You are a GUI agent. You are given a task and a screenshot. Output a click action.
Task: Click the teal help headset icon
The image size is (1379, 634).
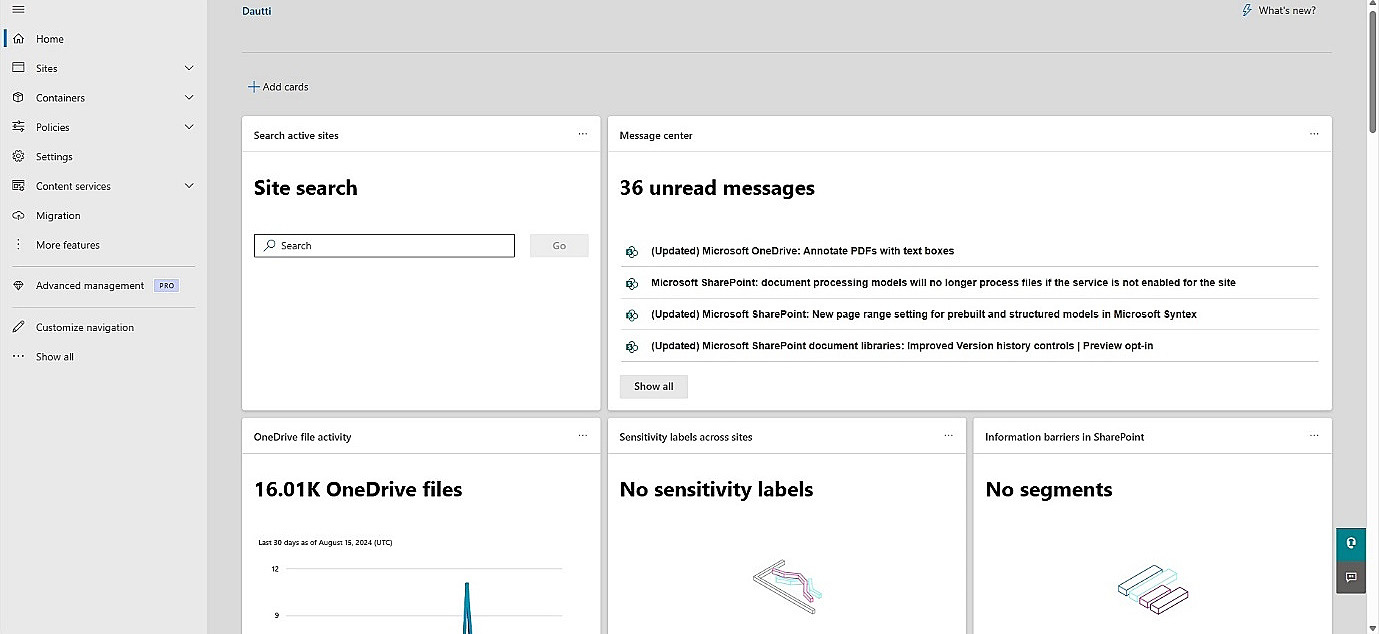click(x=1351, y=544)
